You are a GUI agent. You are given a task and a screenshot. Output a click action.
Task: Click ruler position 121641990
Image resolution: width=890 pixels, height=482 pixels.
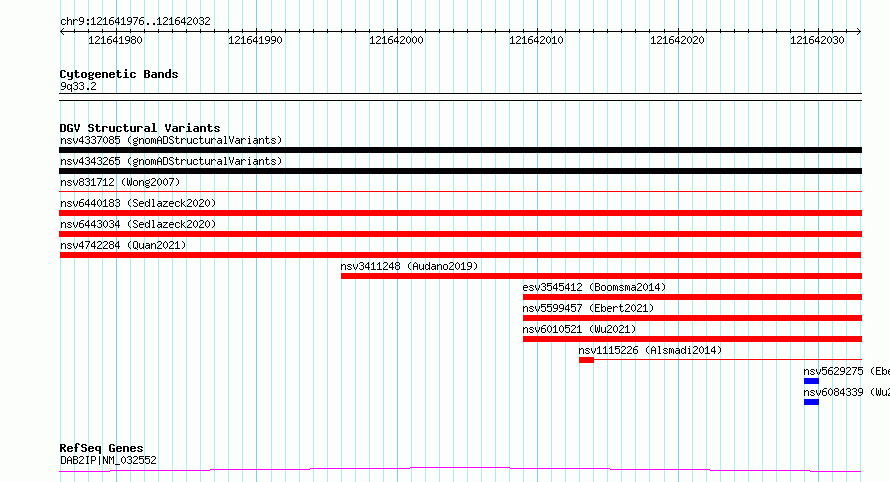click(x=255, y=40)
